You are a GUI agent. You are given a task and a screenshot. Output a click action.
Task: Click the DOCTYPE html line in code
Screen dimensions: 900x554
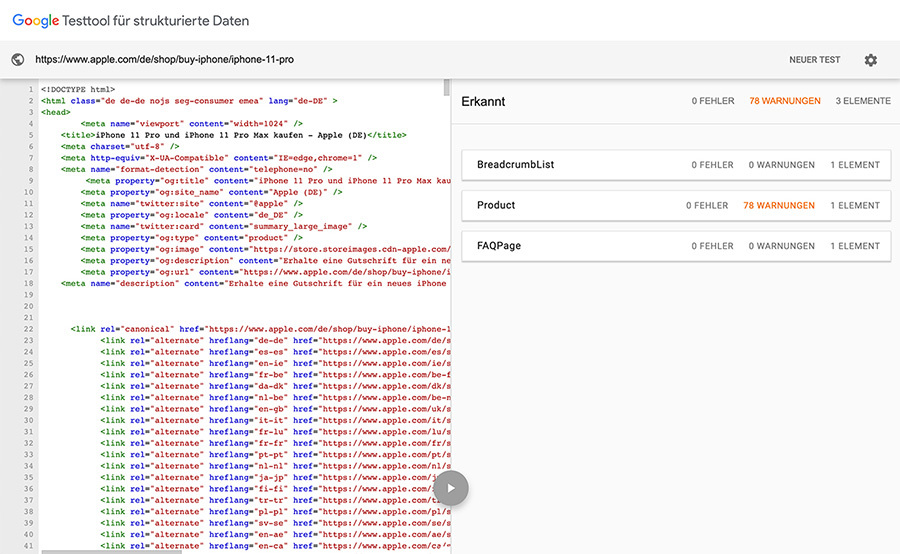click(x=78, y=90)
